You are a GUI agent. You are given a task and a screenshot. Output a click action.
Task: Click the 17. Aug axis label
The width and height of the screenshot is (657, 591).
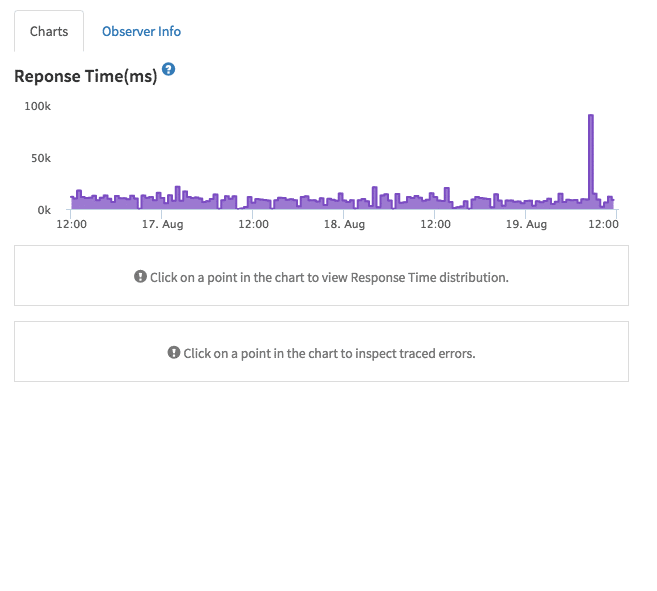point(163,224)
